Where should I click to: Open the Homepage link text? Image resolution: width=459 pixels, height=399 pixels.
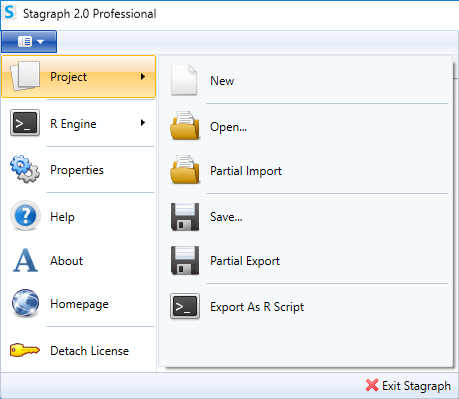click(x=79, y=304)
